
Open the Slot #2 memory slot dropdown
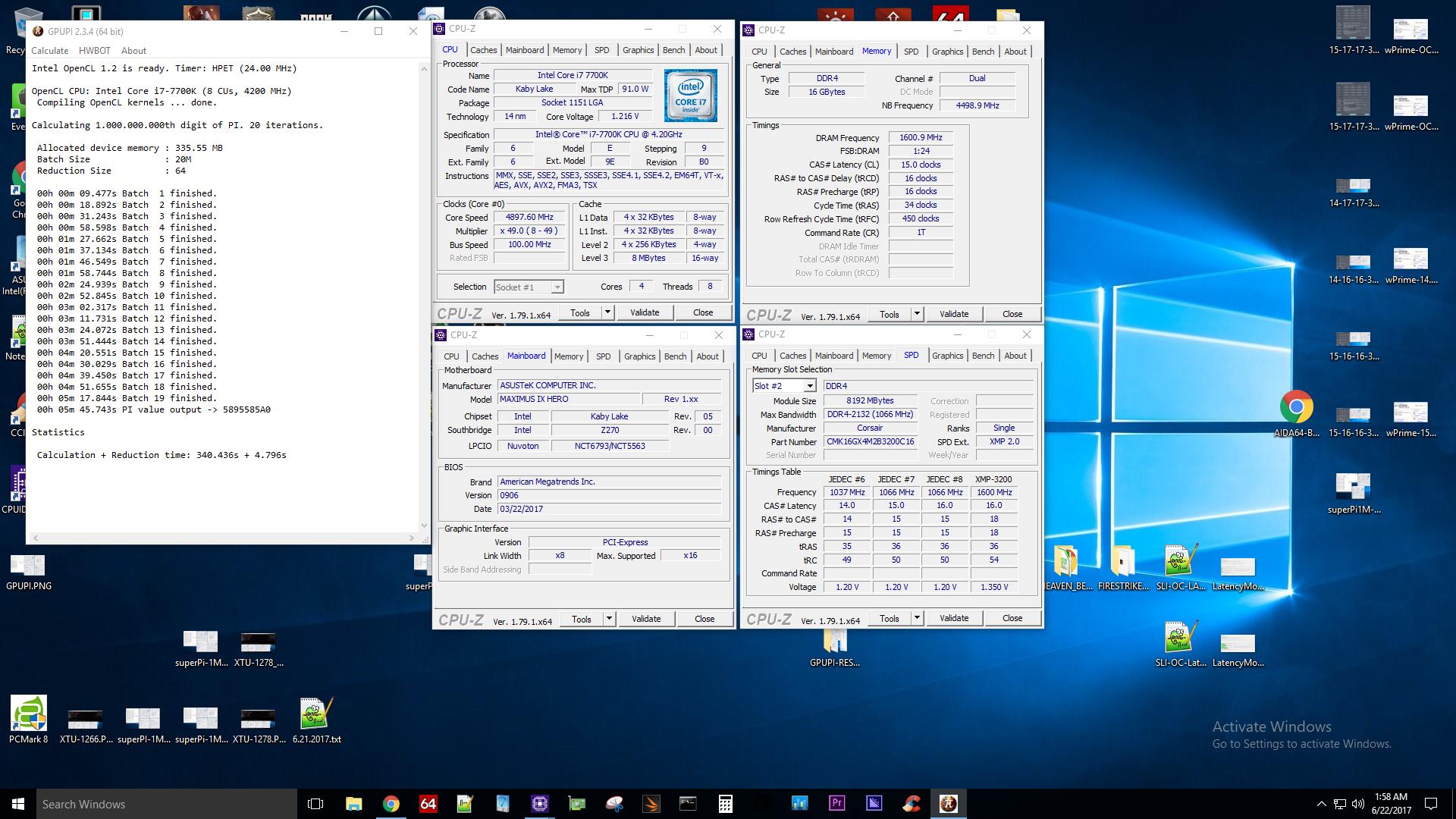[x=810, y=386]
